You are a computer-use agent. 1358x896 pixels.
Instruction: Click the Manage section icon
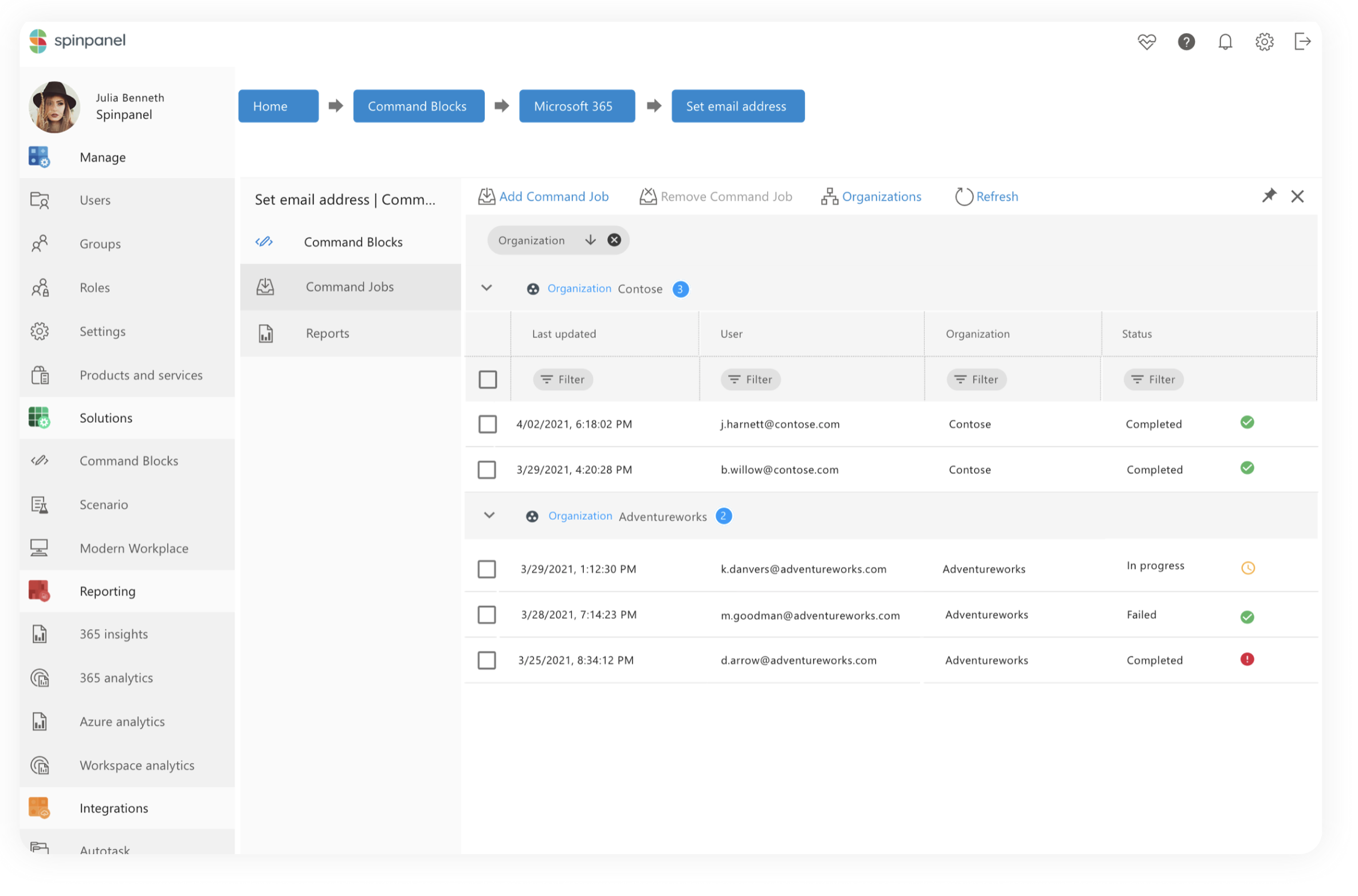click(39, 157)
